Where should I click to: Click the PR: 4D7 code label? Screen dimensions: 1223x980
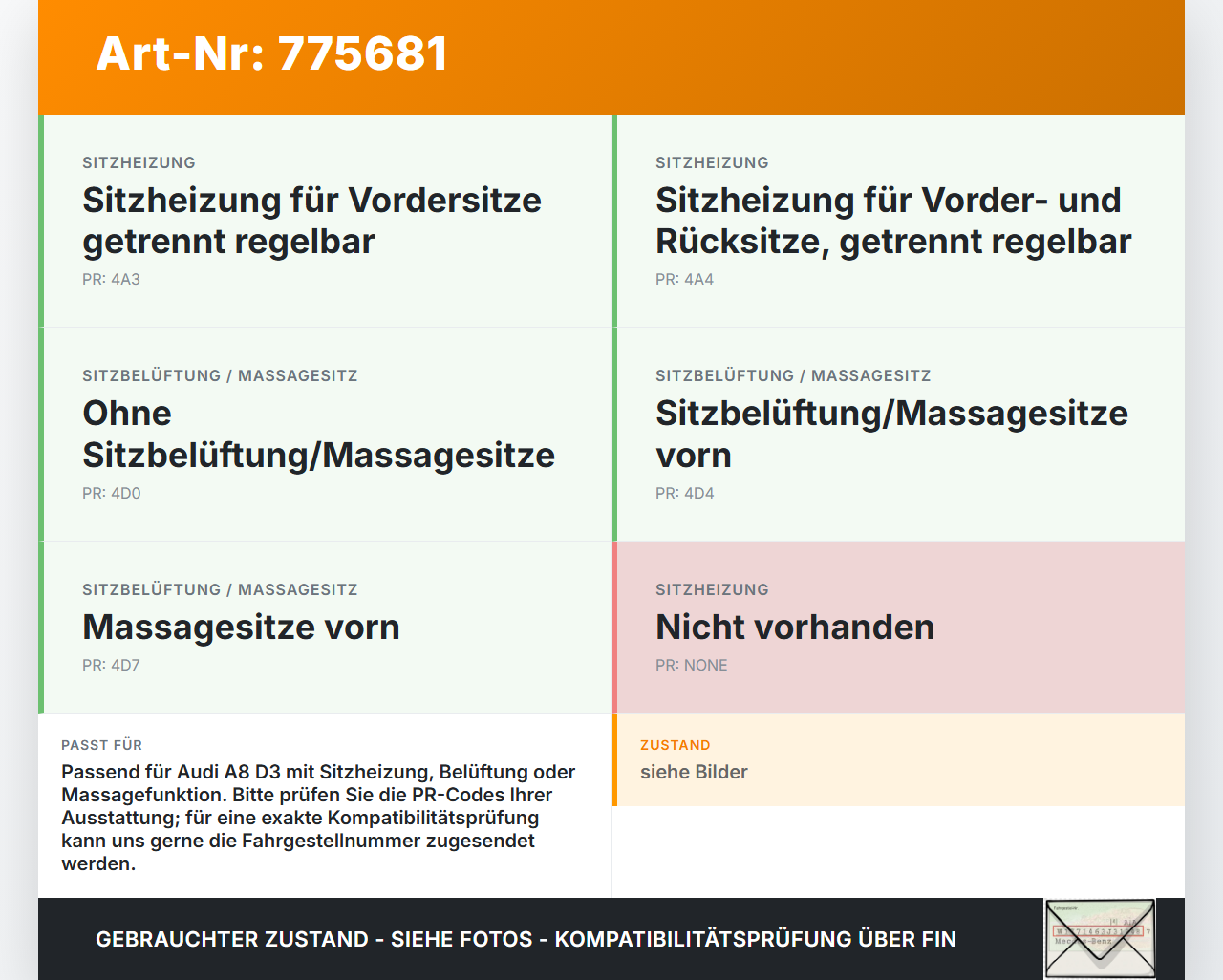coord(111,666)
